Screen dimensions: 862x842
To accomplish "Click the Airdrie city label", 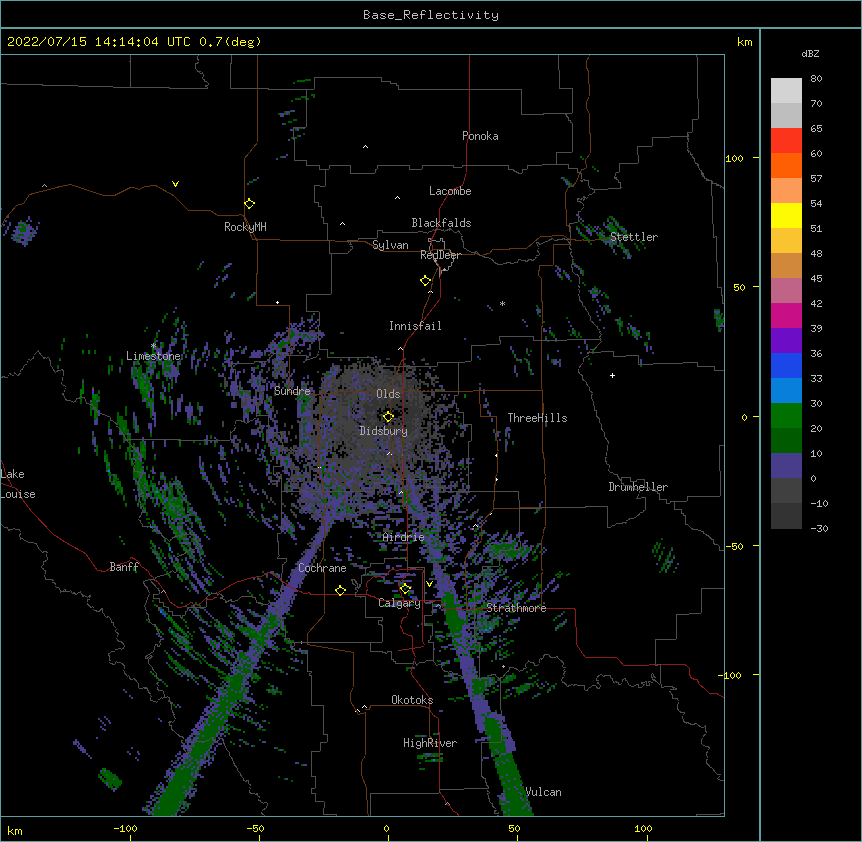I will pos(404,537).
